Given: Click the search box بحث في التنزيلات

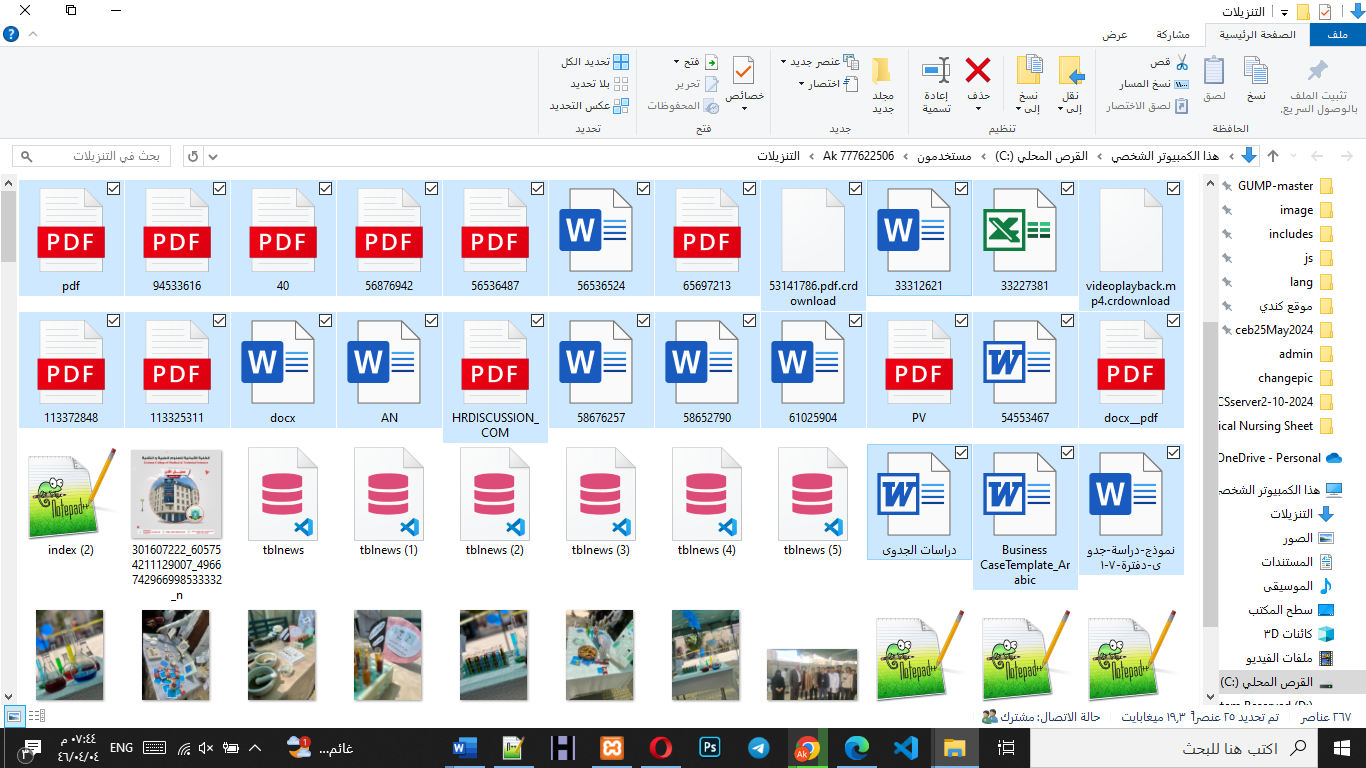Looking at the screenshot, I should tap(92, 156).
